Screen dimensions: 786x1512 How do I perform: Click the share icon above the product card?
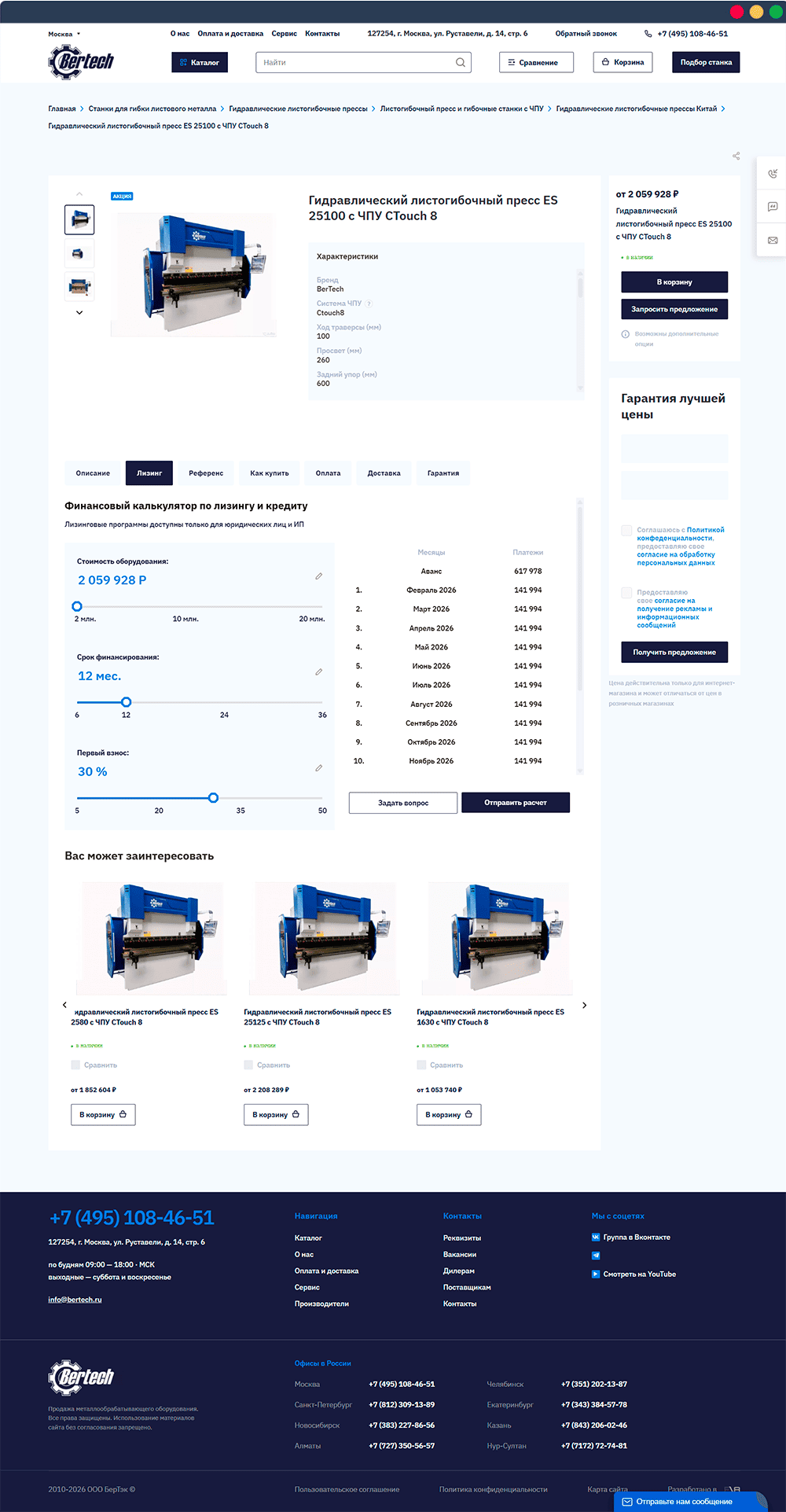(x=736, y=156)
